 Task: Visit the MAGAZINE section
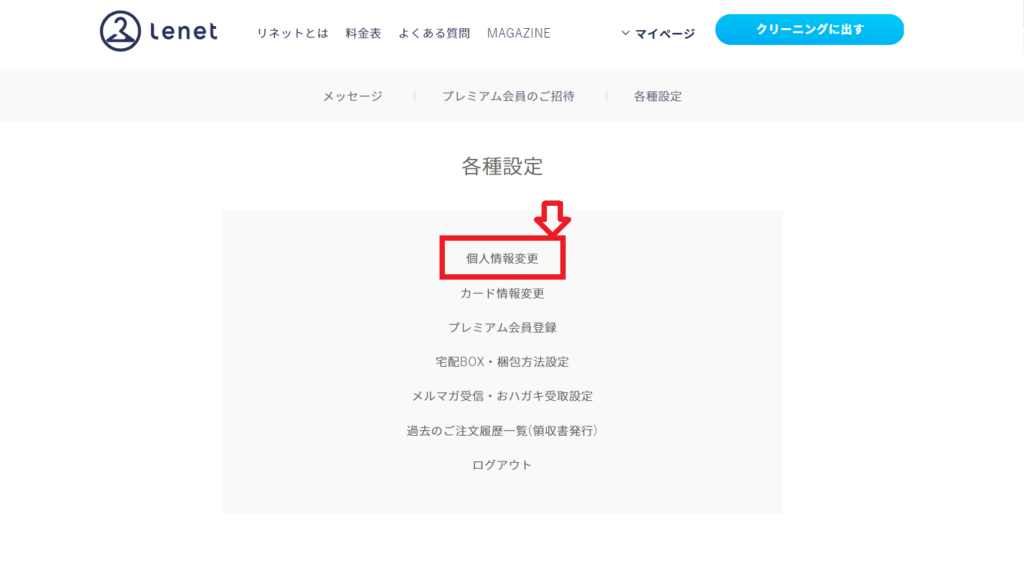(x=518, y=33)
